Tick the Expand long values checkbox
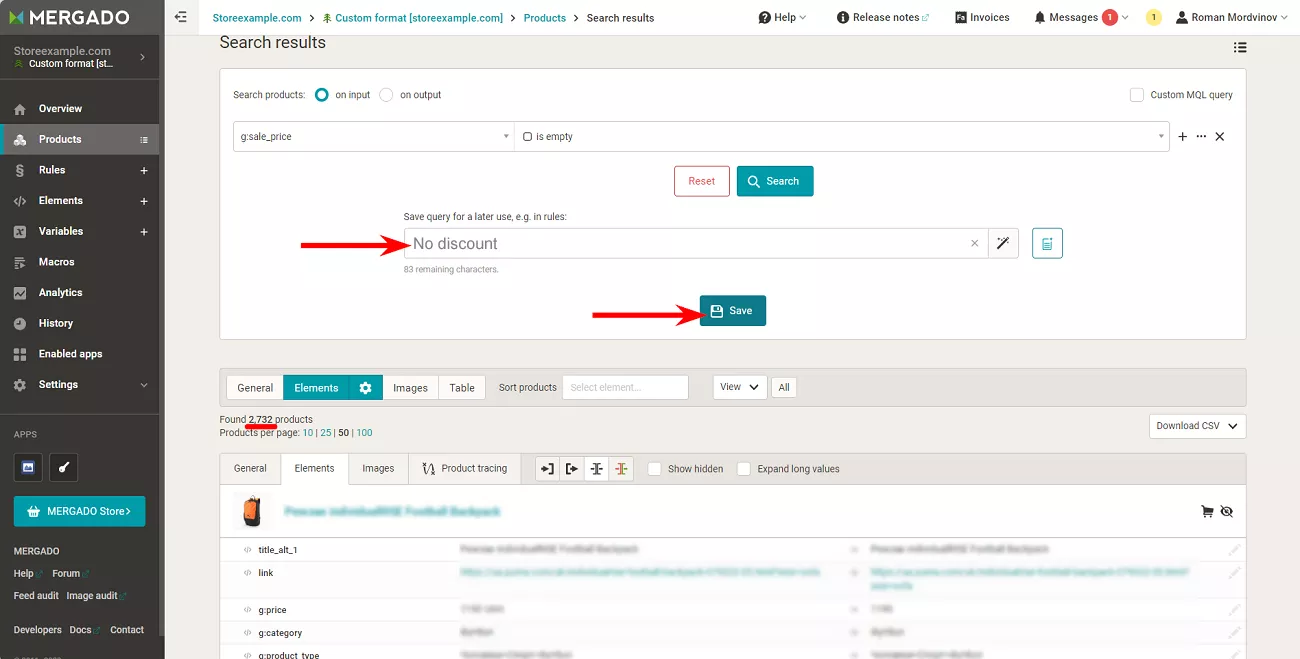This screenshot has width=1300, height=659. (744, 468)
